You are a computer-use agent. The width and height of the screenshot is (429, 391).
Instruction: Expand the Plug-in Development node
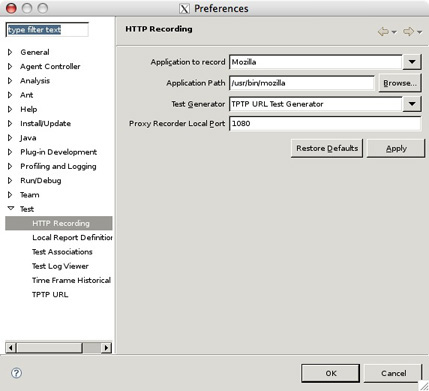pyautogui.click(x=10, y=152)
